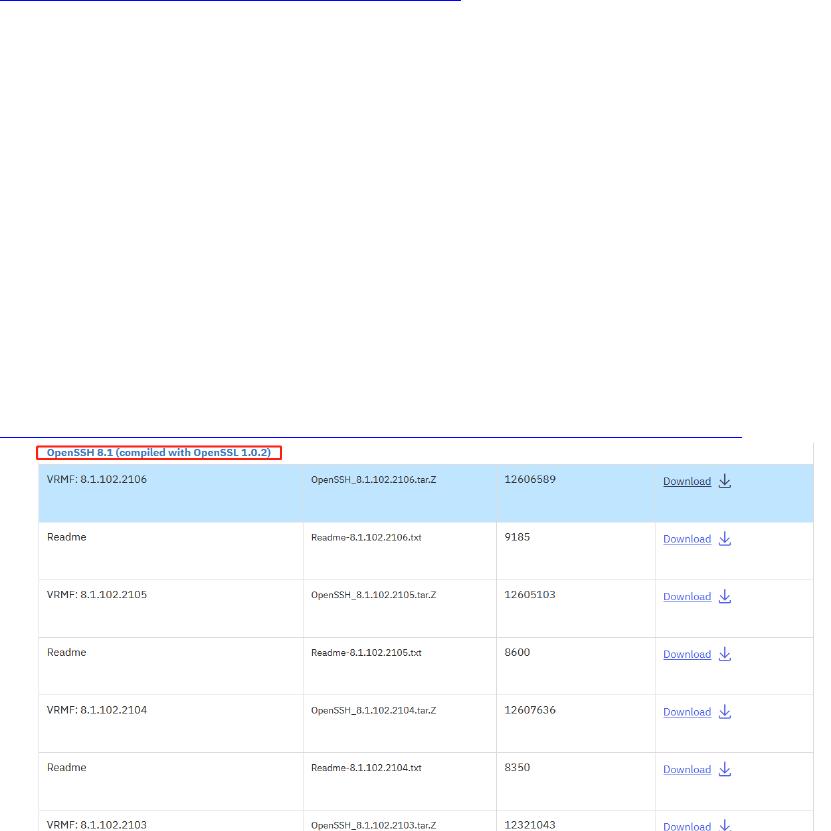Image resolution: width=831 pixels, height=831 pixels.
Task: Open Download link for Readme-8.1.102.2106.txt
Action: 687,539
